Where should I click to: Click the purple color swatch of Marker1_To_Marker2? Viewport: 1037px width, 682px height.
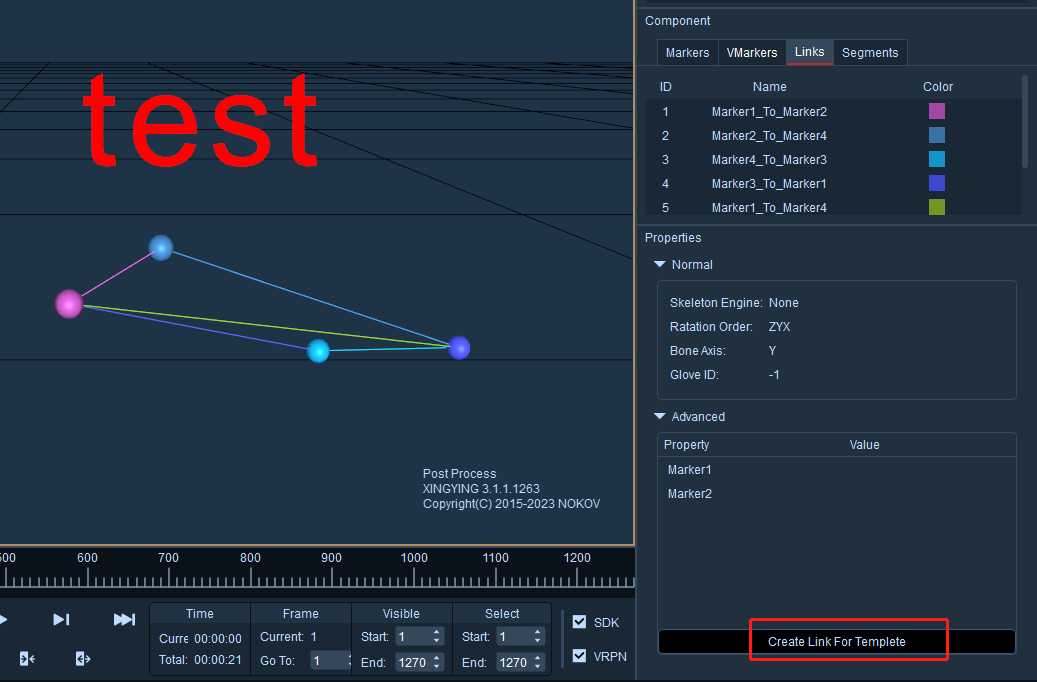point(936,111)
